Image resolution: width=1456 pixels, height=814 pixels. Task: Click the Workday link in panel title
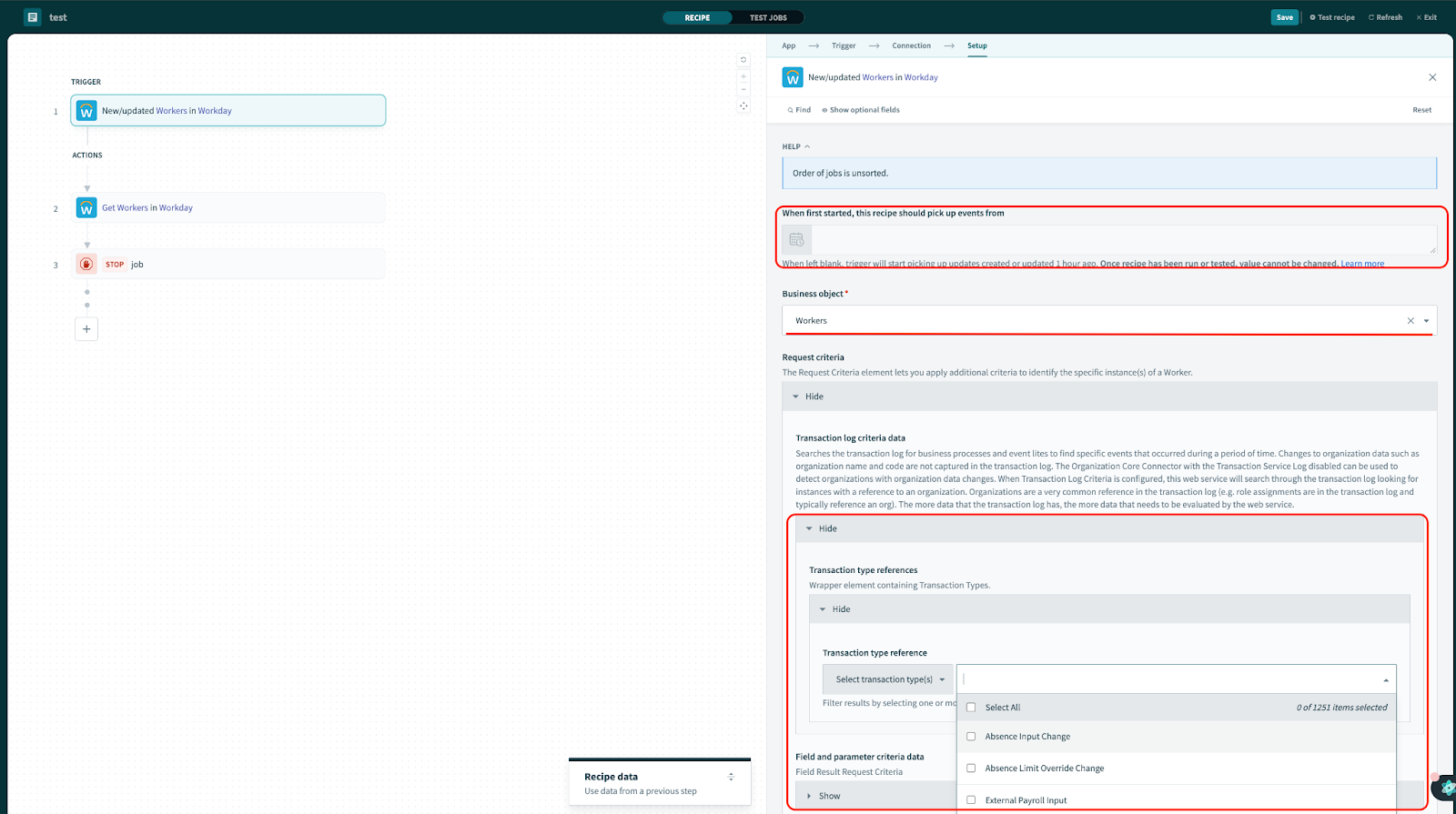click(x=921, y=77)
